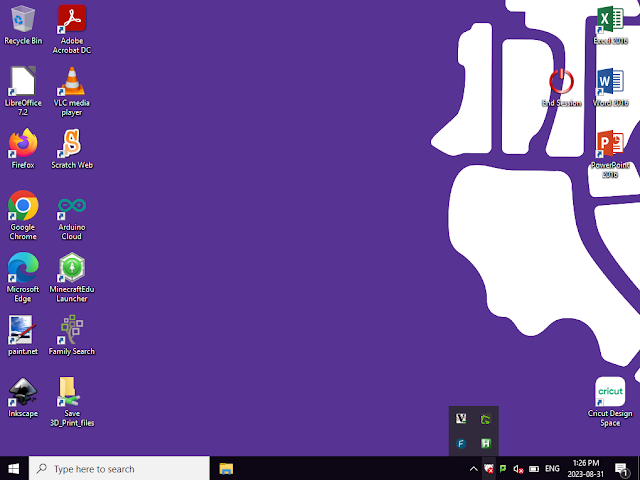
Task: Select the Family Search shortcut
Action: (72, 336)
